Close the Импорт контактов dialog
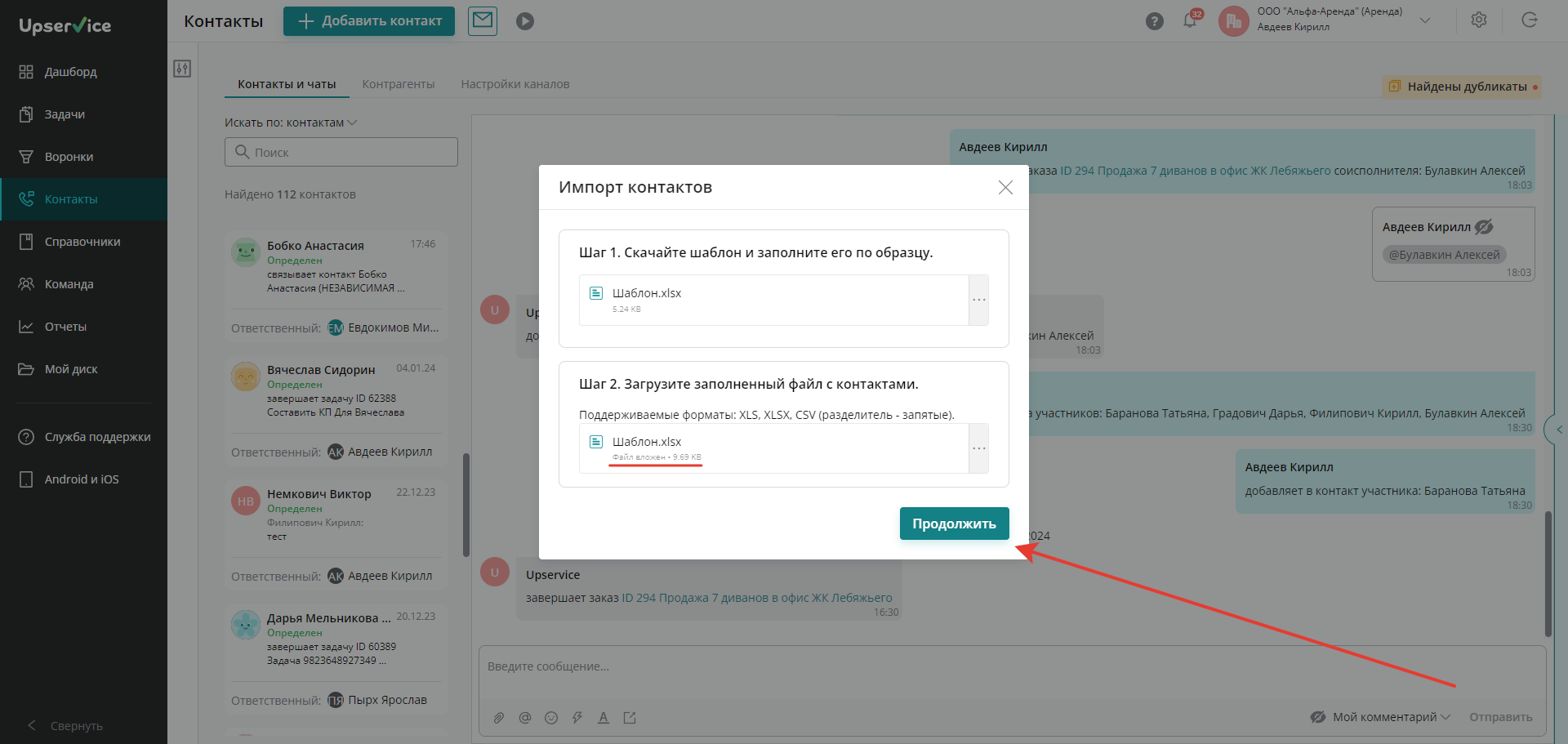Viewport: 1568px width, 744px height. [1005, 188]
